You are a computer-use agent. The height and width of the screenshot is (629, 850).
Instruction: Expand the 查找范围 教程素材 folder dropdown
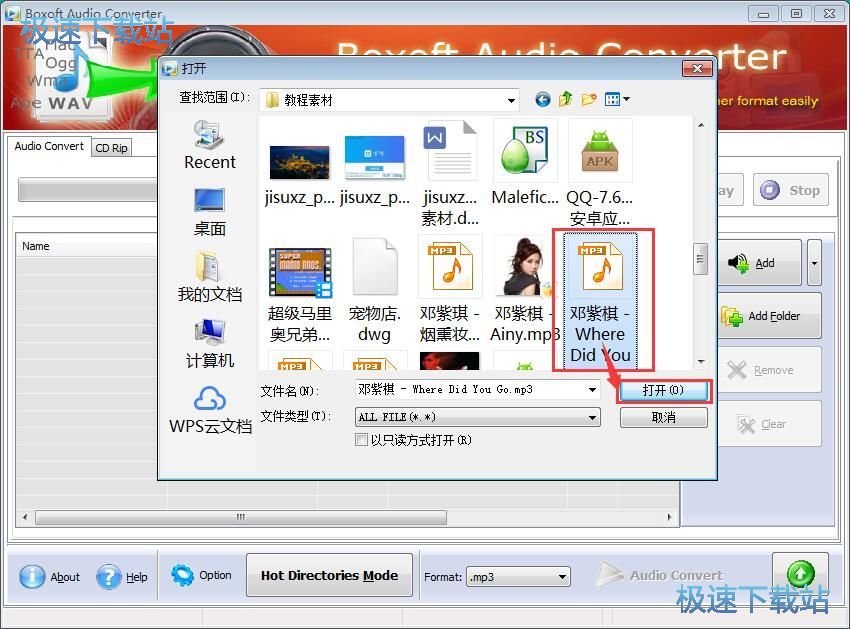511,100
